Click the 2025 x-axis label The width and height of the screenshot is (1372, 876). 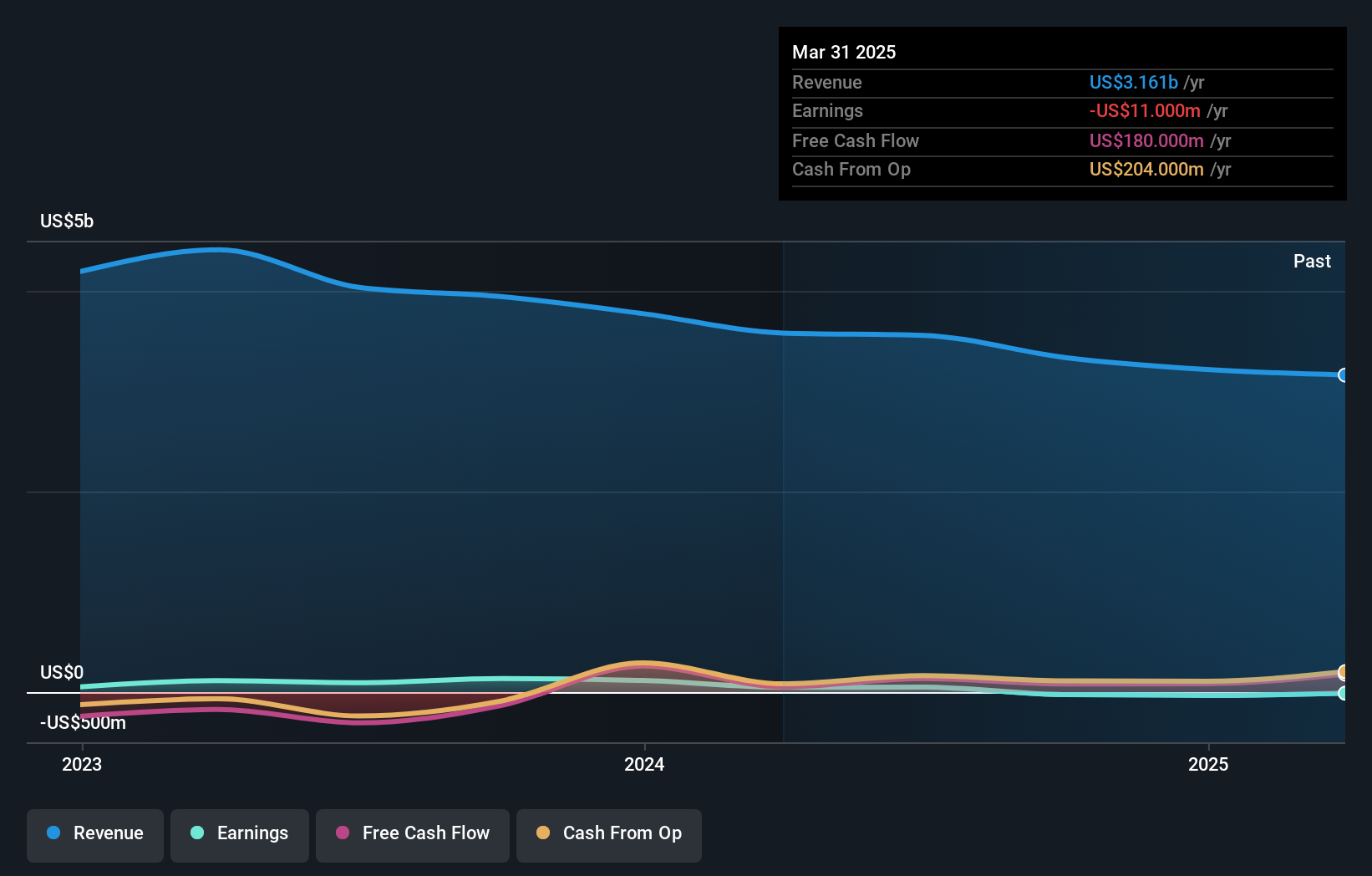point(1208,764)
